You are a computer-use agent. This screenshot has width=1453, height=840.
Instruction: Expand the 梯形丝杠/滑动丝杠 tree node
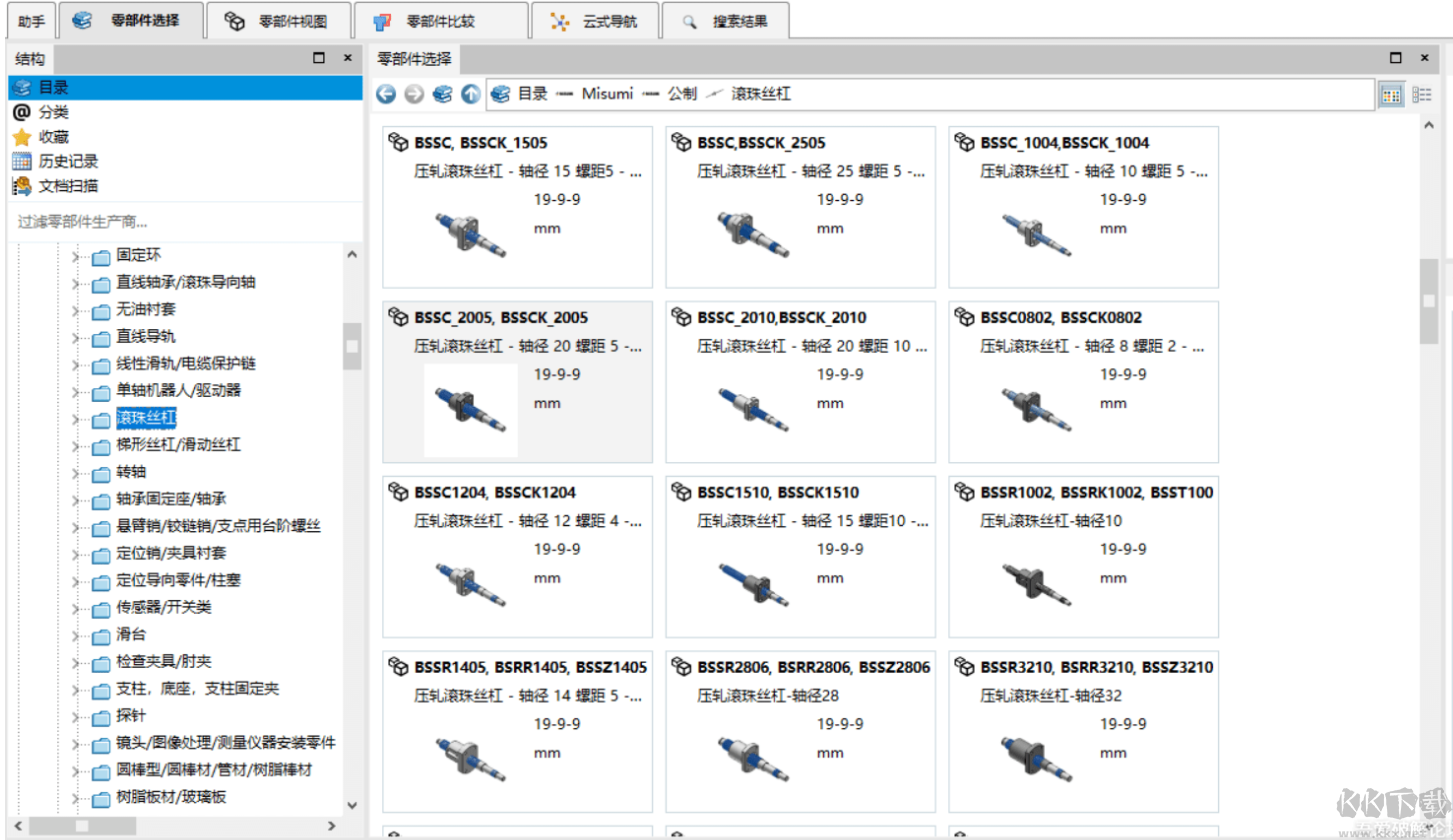(x=75, y=445)
